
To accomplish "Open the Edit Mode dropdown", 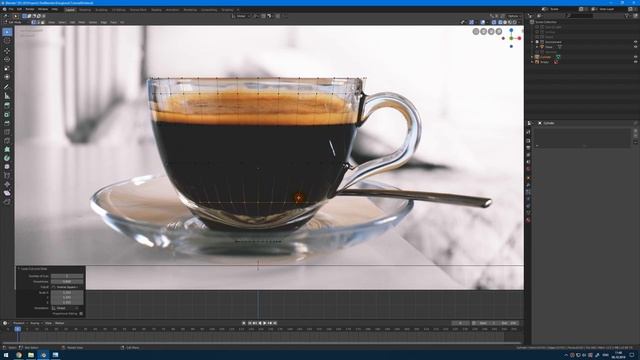I will click(x=16, y=22).
